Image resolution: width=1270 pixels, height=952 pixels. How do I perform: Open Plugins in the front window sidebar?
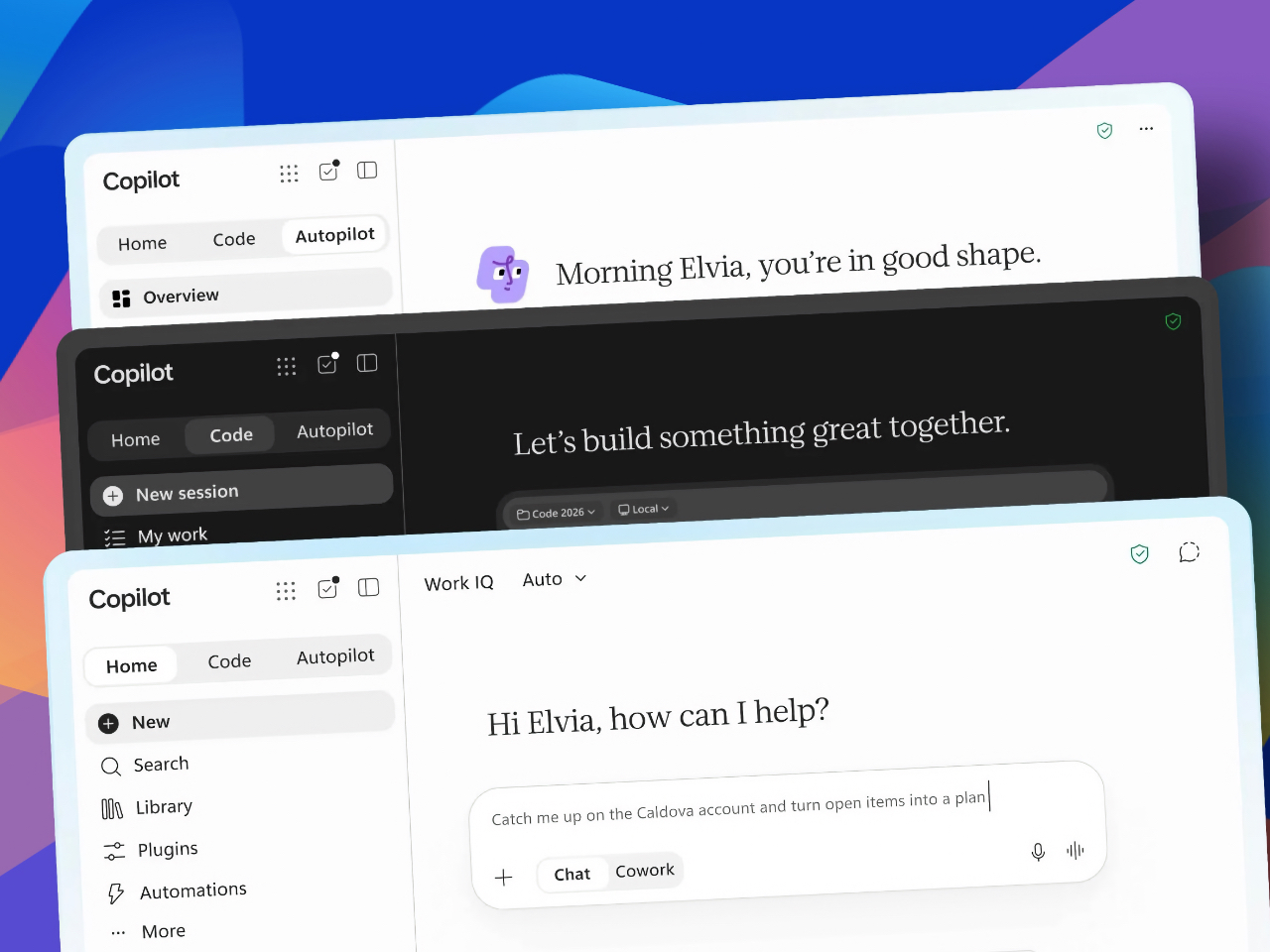click(151, 850)
